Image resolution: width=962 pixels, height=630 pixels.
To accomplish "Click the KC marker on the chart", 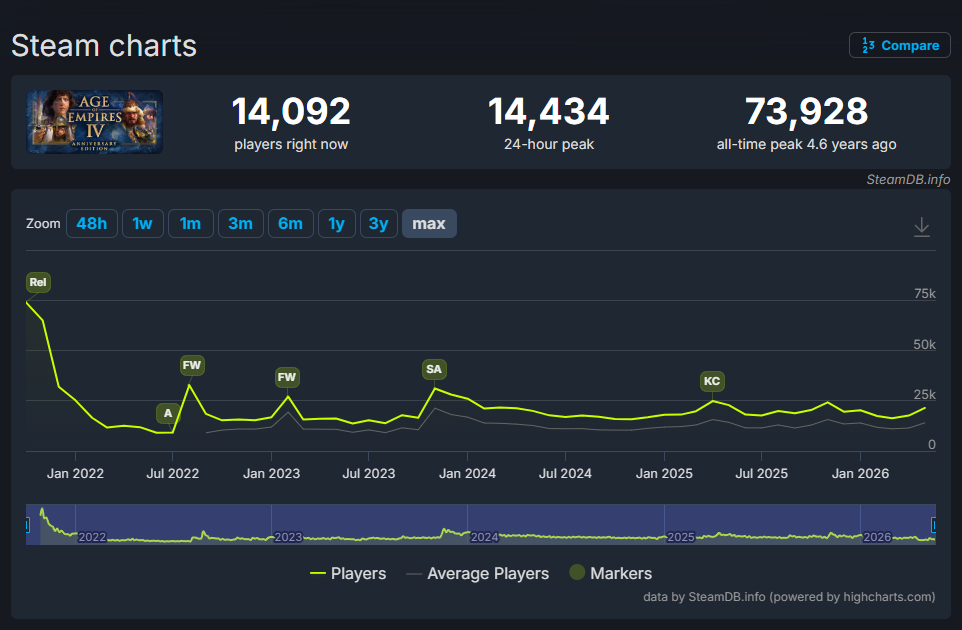I will coord(712,381).
